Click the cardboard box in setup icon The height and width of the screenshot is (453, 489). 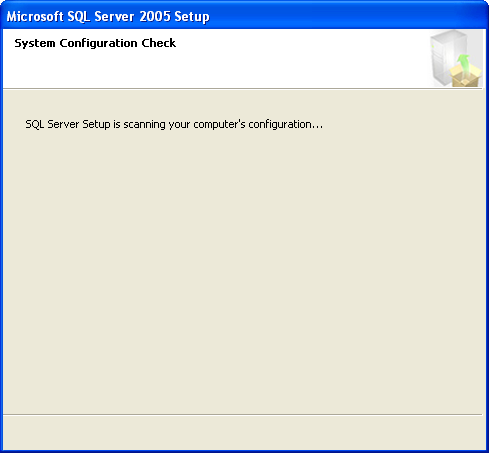[x=465, y=75]
